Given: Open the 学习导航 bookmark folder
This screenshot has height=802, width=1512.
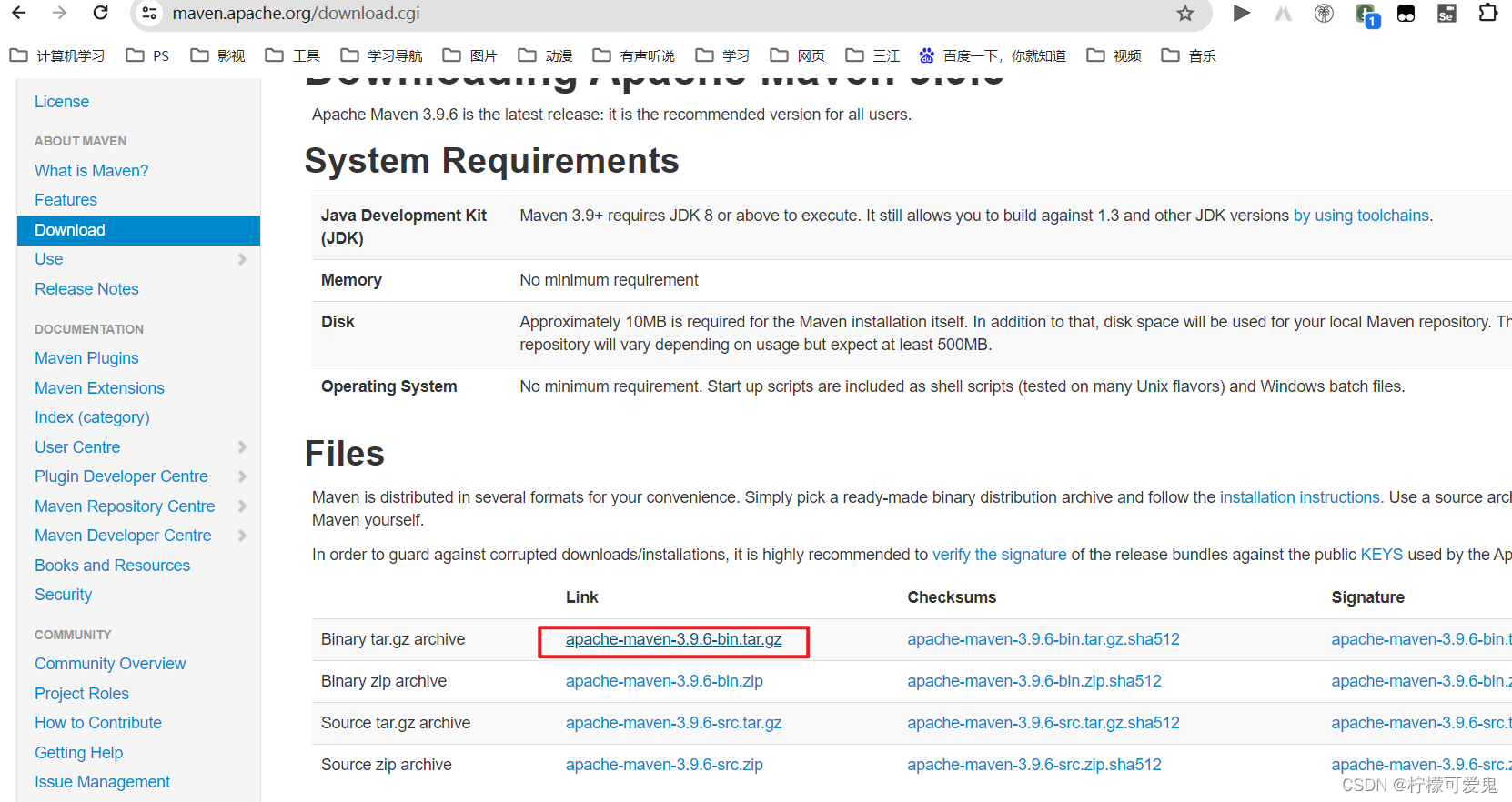Looking at the screenshot, I should pyautogui.click(x=381, y=55).
